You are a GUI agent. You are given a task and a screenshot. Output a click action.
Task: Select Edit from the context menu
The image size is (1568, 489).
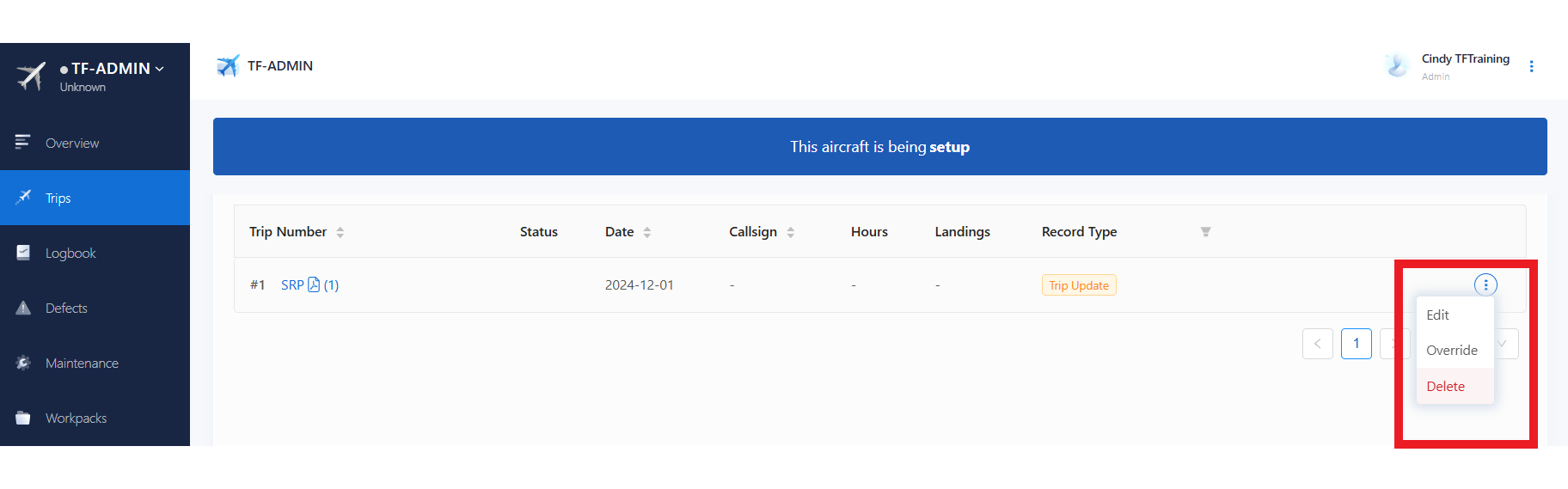(x=1437, y=315)
